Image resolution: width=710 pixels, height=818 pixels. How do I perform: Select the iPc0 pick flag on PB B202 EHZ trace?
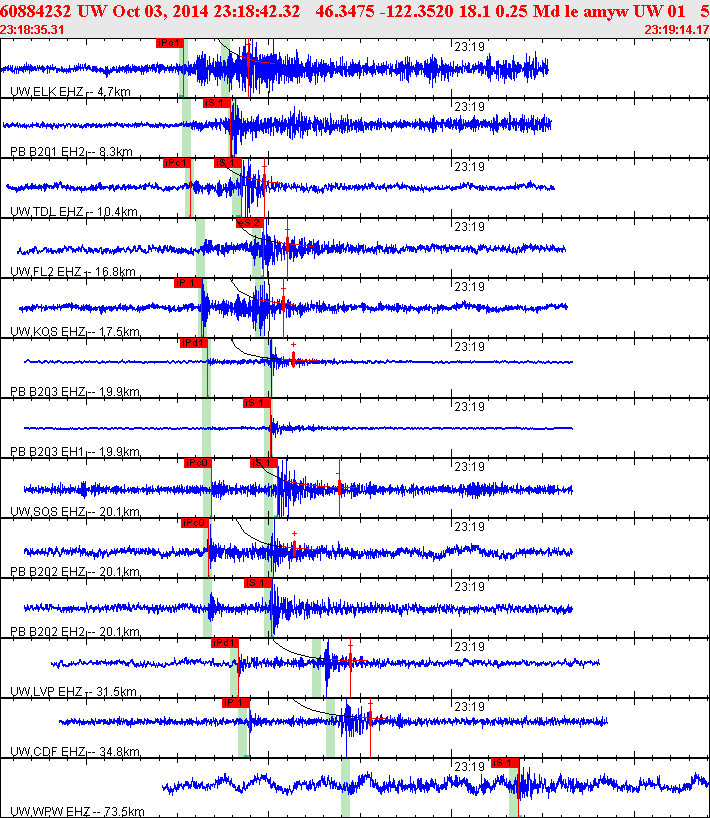(x=195, y=523)
